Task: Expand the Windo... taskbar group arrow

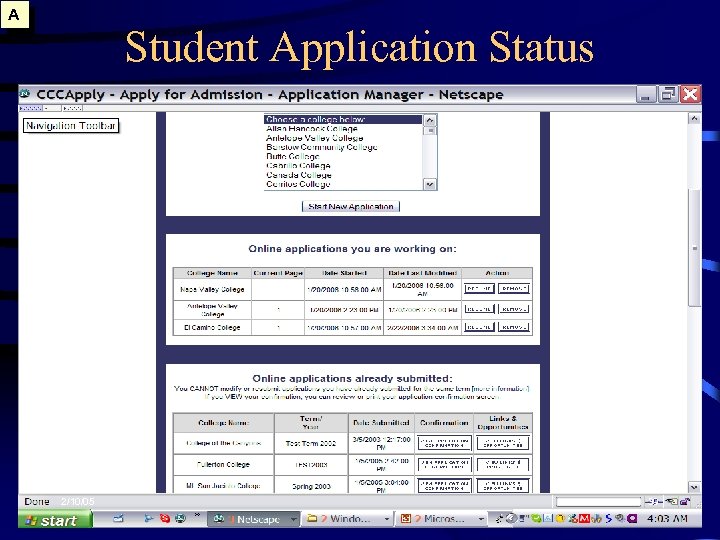Action: (x=387, y=519)
